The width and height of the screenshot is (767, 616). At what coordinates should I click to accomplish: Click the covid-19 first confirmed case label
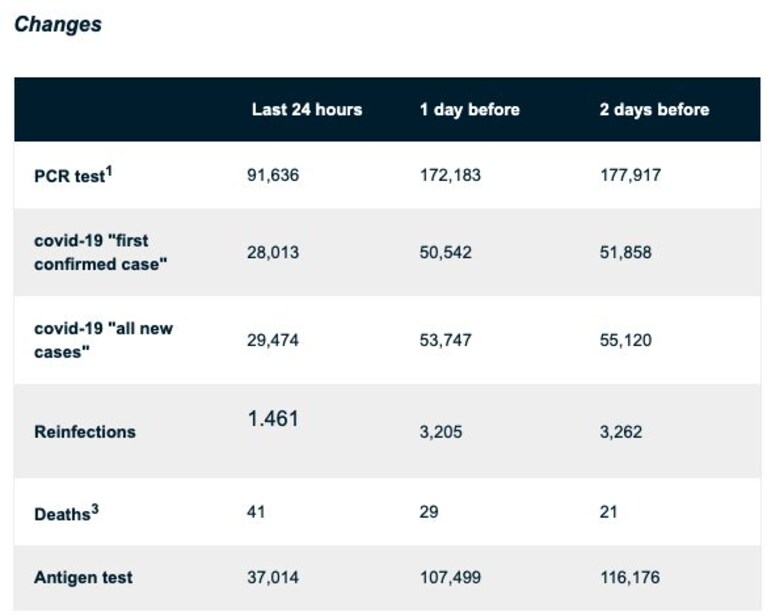tap(100, 252)
